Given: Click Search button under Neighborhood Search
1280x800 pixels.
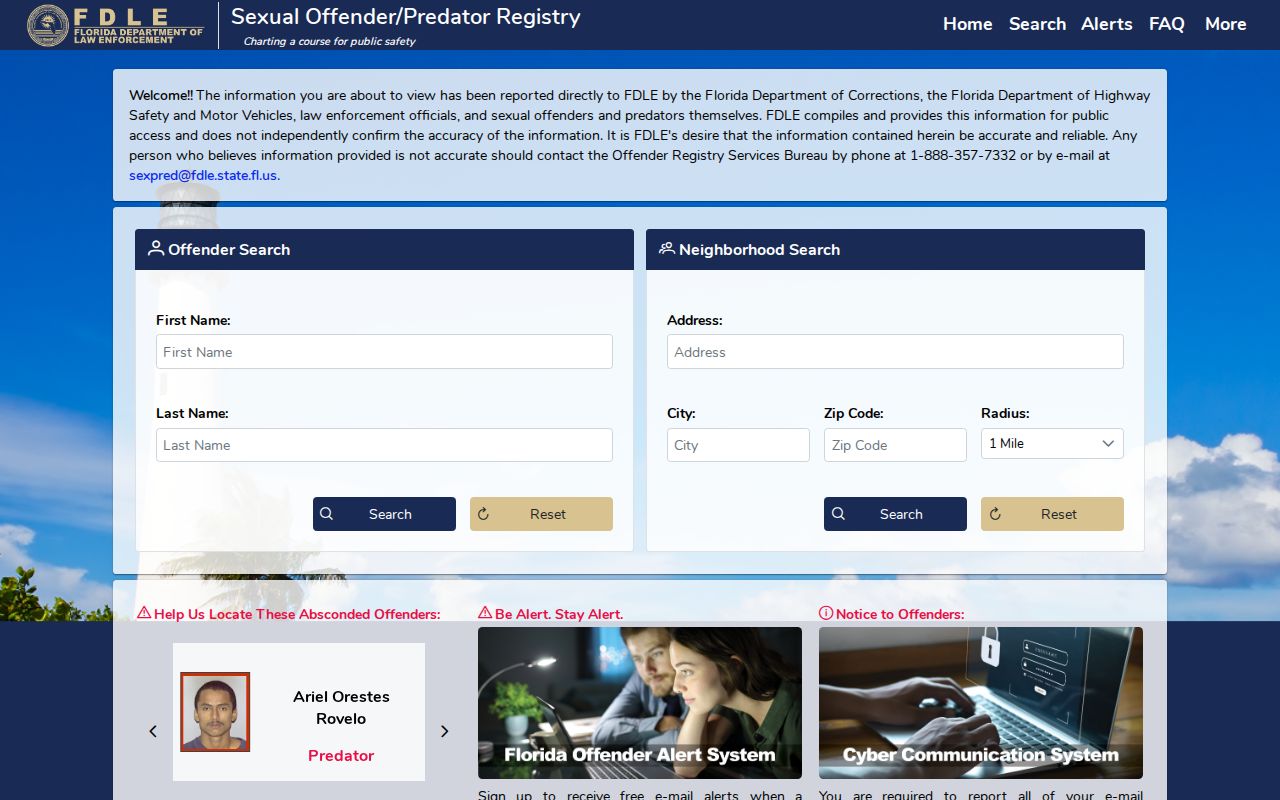Looking at the screenshot, I should pyautogui.click(x=895, y=514).
